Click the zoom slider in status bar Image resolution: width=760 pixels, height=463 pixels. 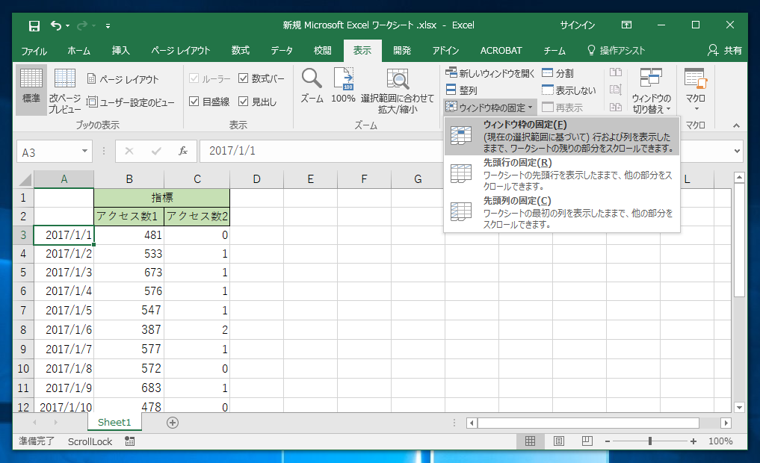point(651,441)
